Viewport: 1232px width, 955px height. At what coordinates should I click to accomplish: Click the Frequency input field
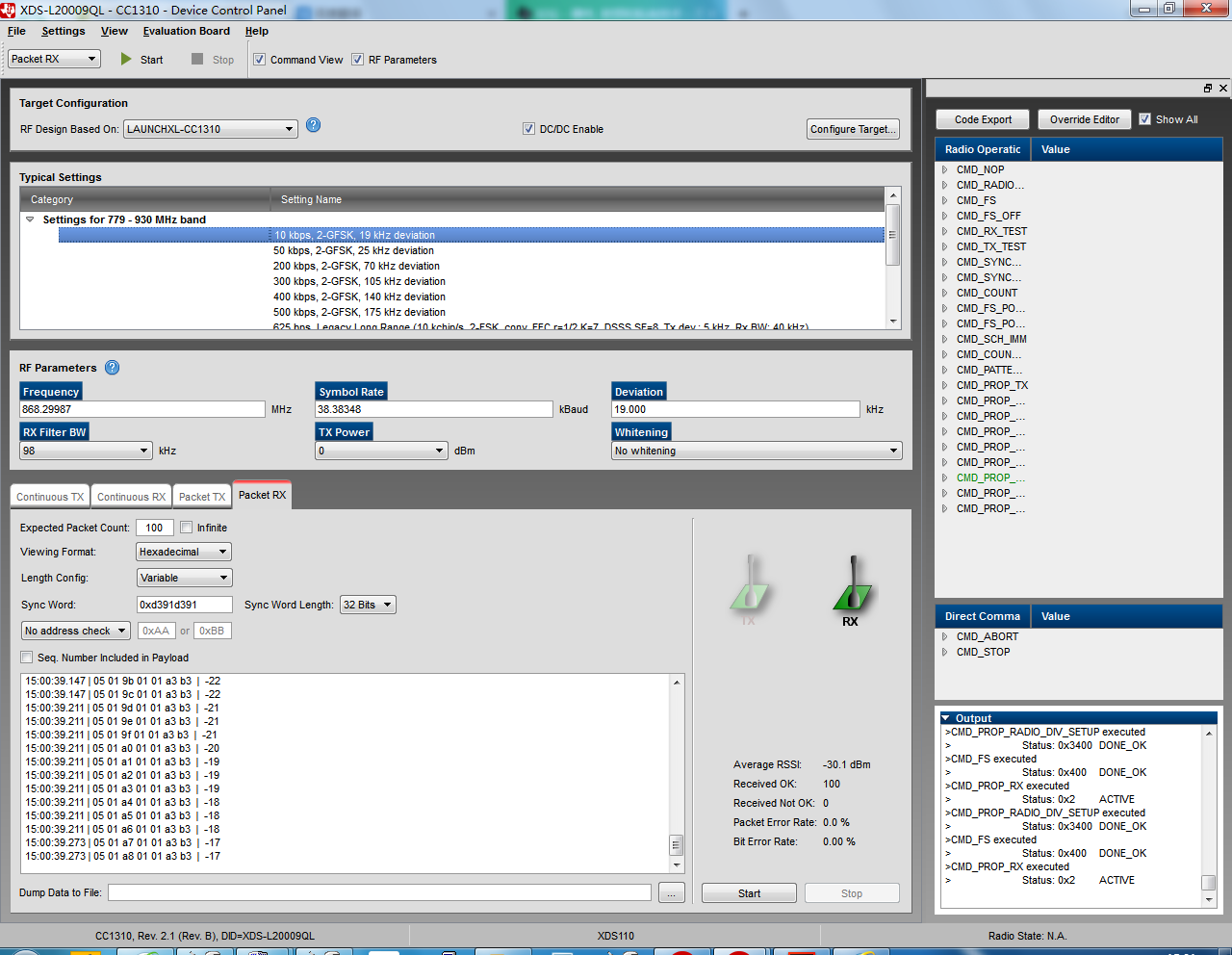(x=142, y=409)
